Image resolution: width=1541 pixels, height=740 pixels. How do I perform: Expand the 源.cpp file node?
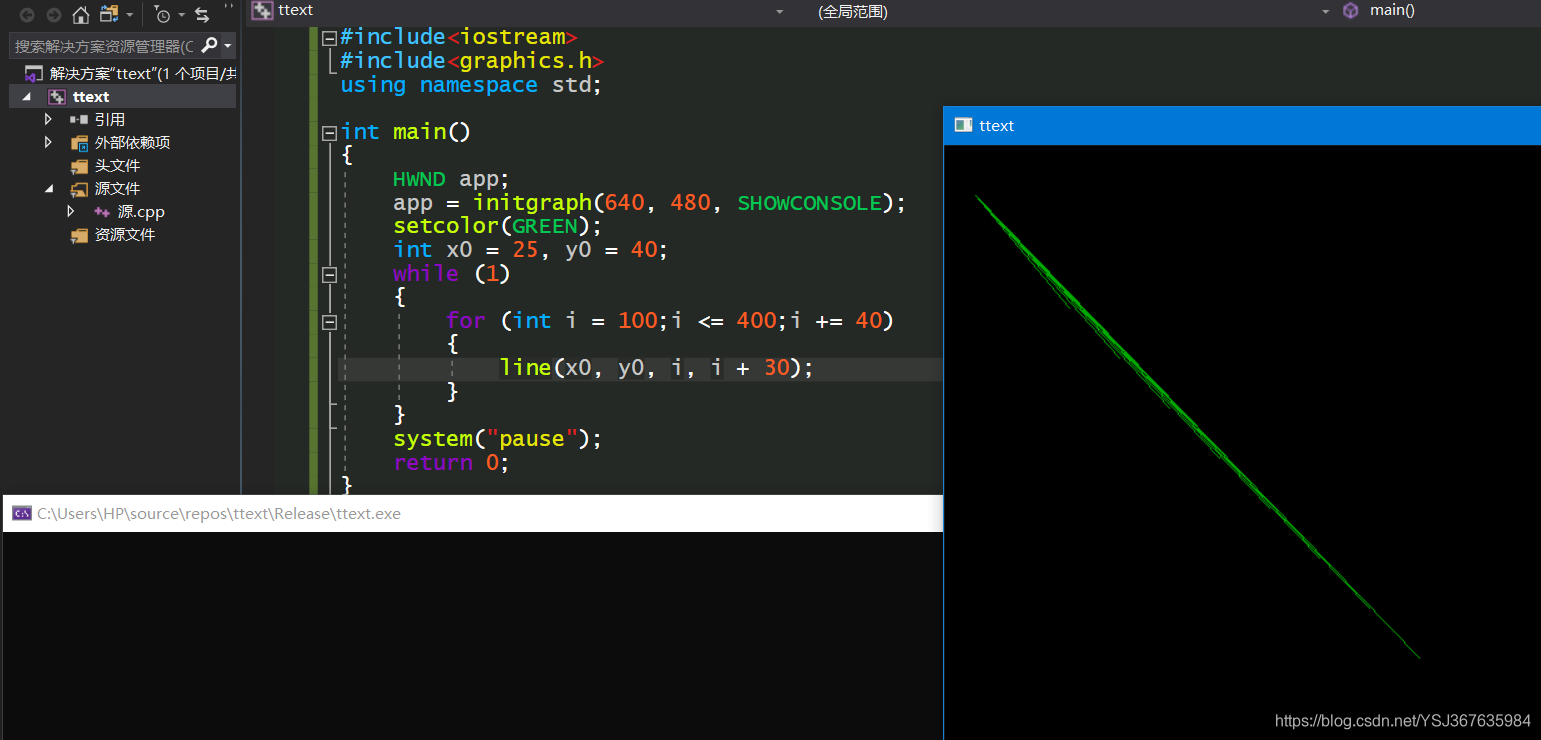click(71, 211)
